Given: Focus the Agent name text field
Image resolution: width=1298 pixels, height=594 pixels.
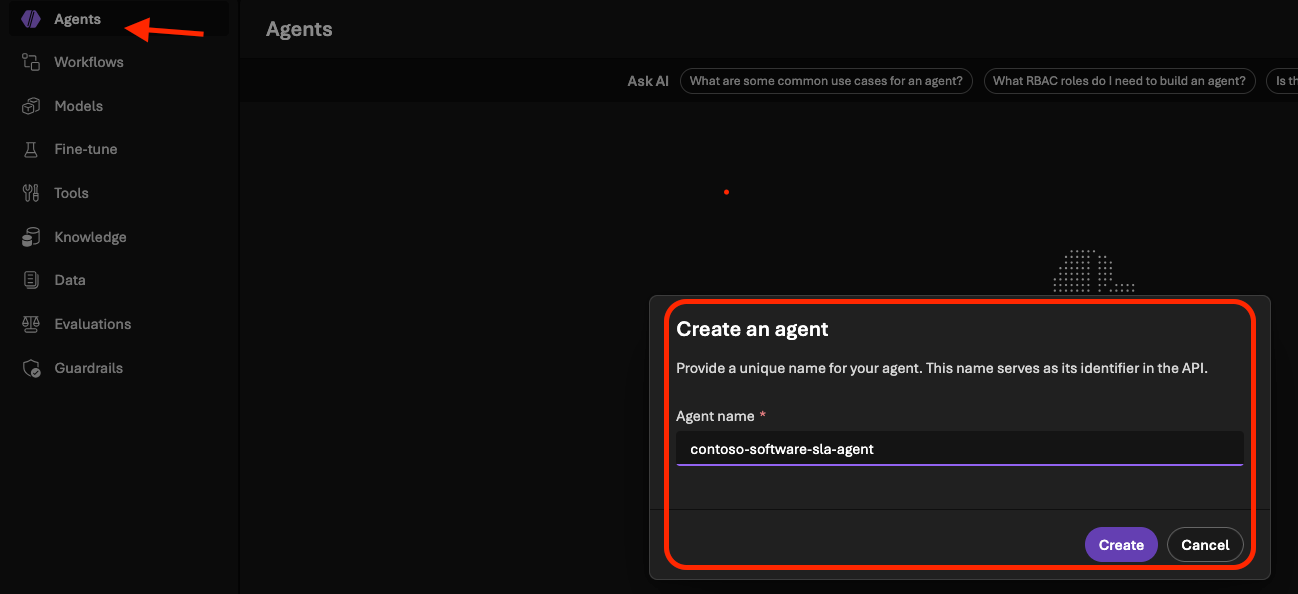Looking at the screenshot, I should point(959,449).
